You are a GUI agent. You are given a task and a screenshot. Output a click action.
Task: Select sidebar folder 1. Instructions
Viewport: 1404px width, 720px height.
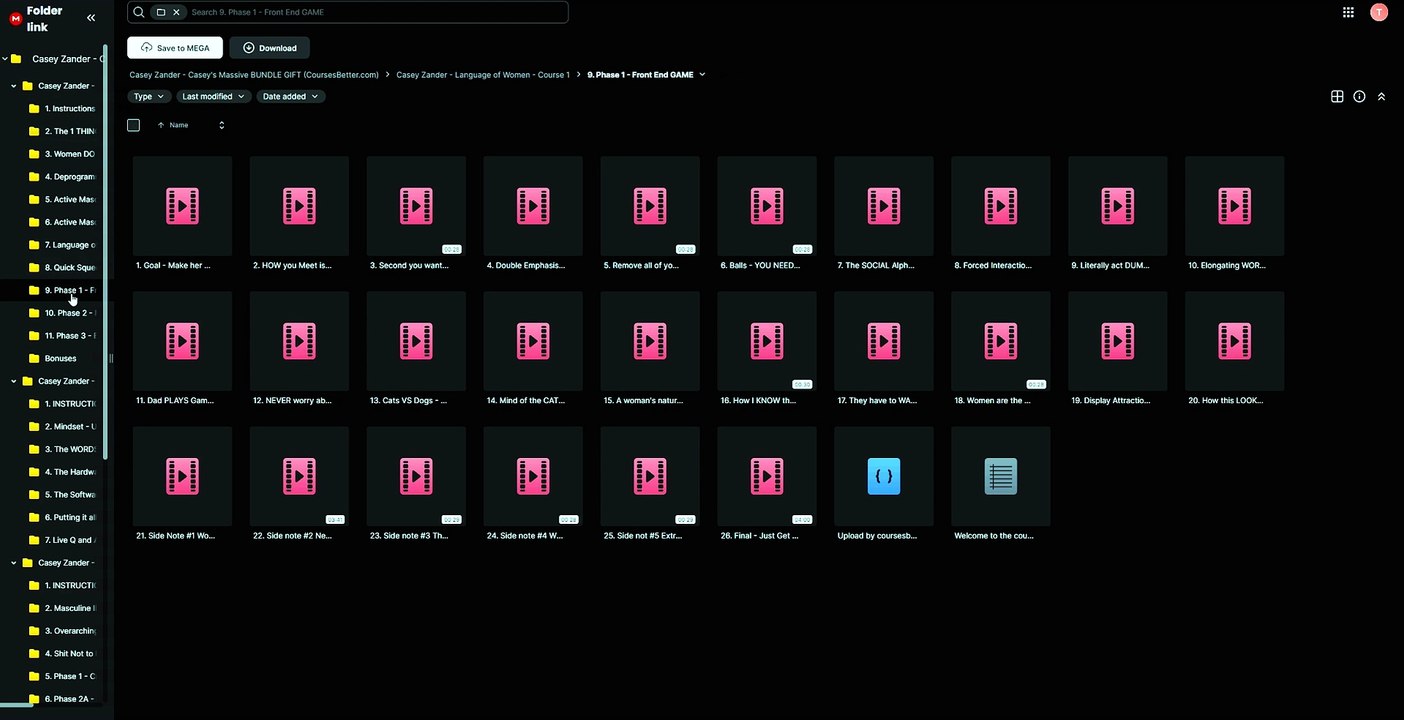click(62, 109)
